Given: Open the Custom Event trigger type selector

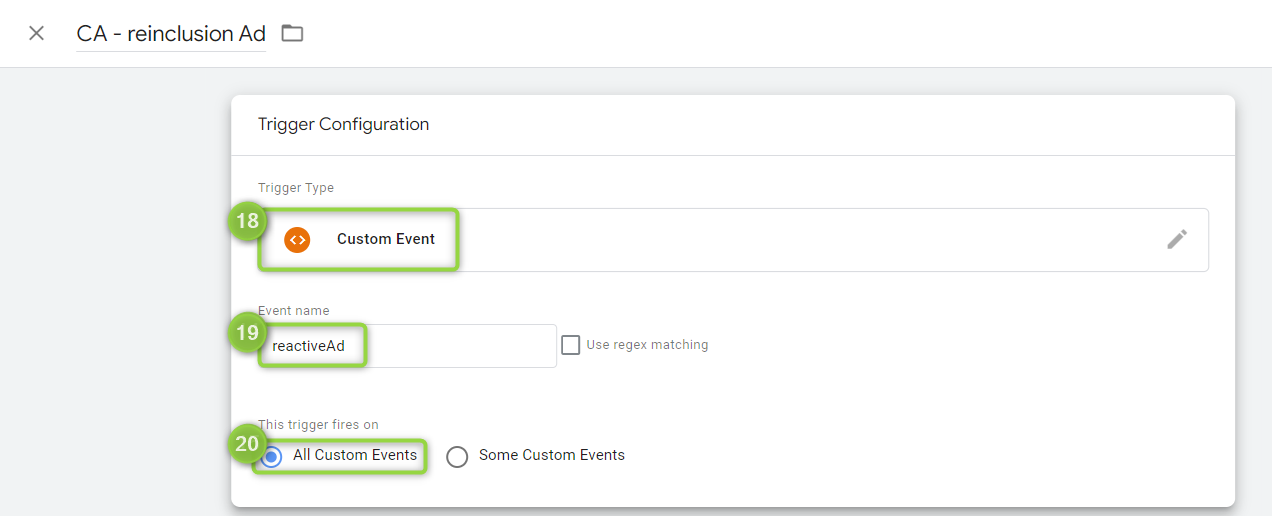Looking at the screenshot, I should tap(733, 240).
